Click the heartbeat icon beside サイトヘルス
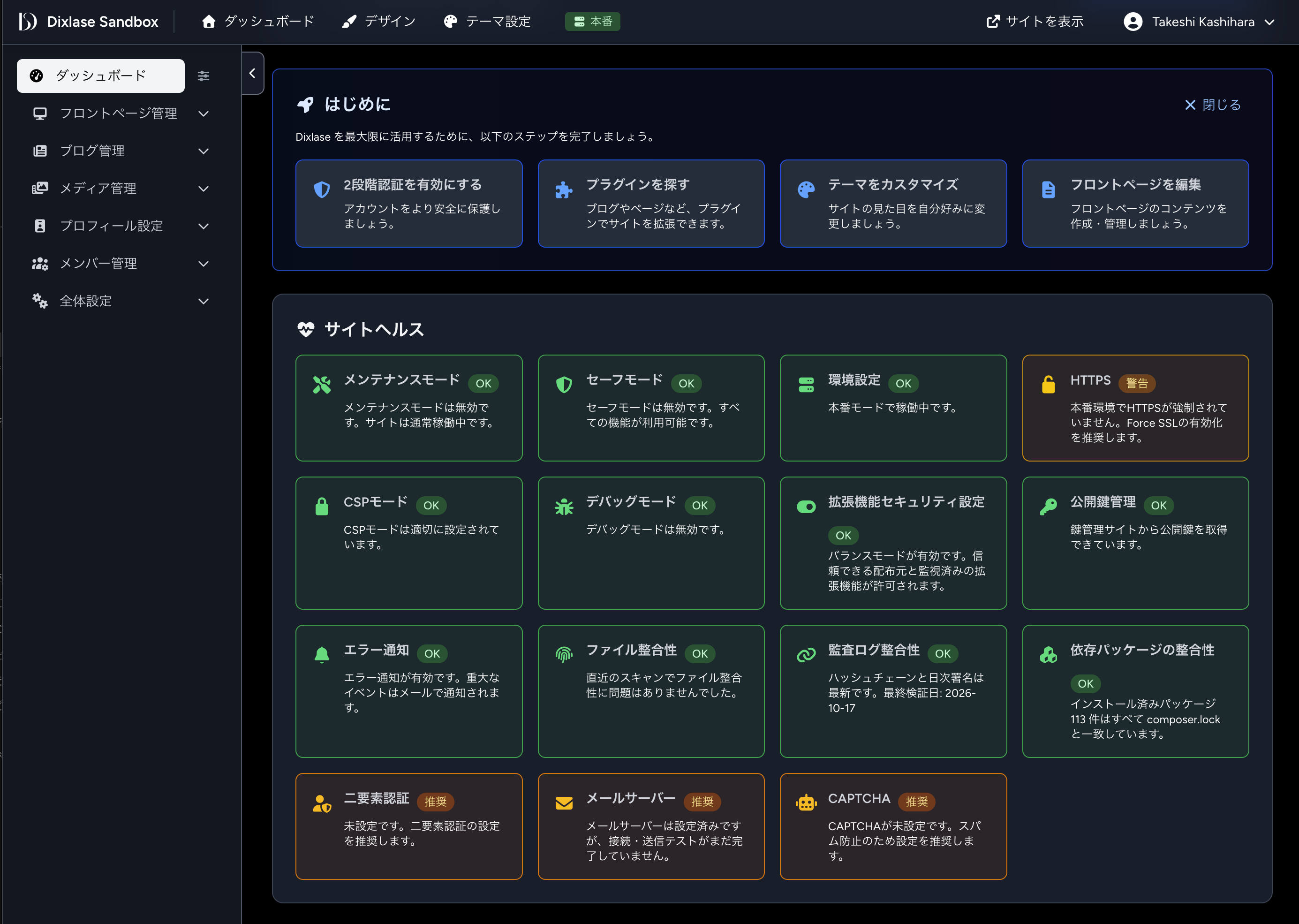The width and height of the screenshot is (1299, 924). [306, 329]
